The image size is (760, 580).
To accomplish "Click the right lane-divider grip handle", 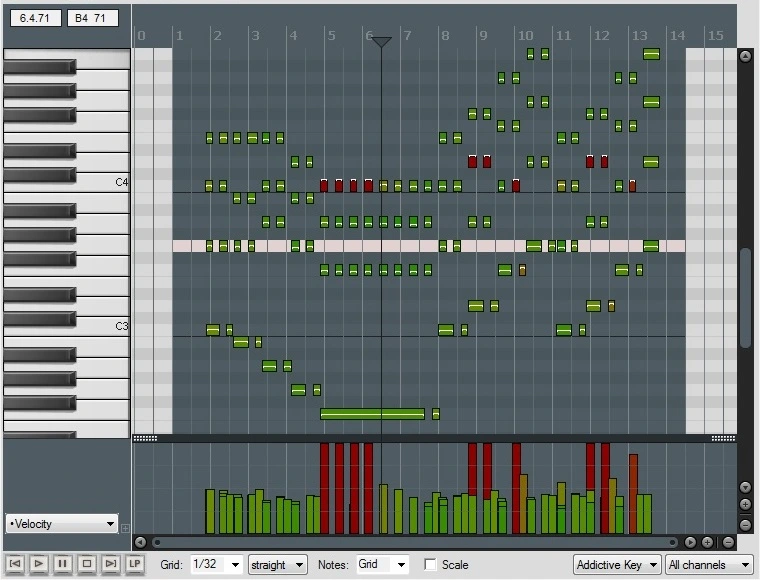I will coord(723,438).
